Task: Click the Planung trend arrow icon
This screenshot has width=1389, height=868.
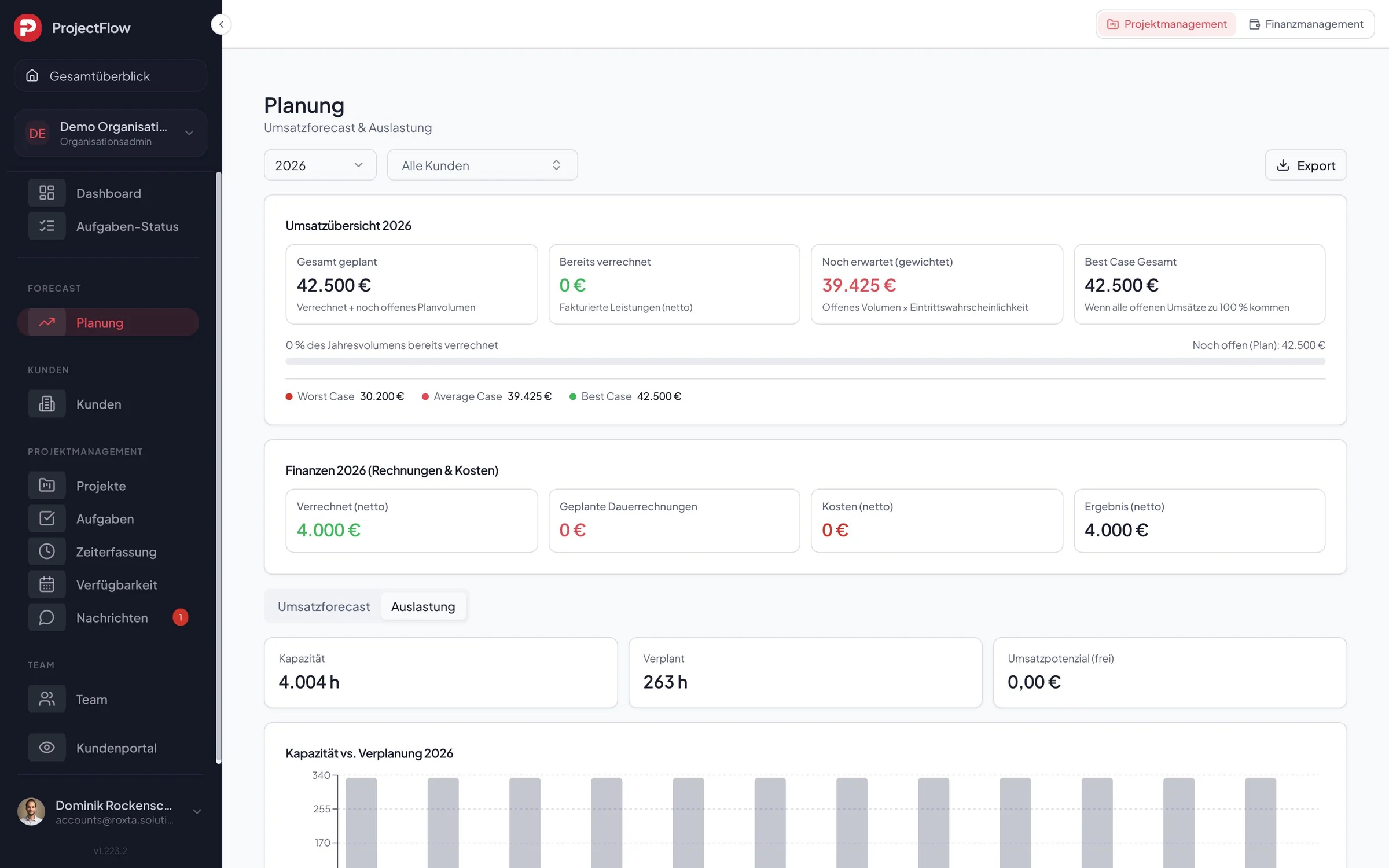Action: [x=47, y=322]
